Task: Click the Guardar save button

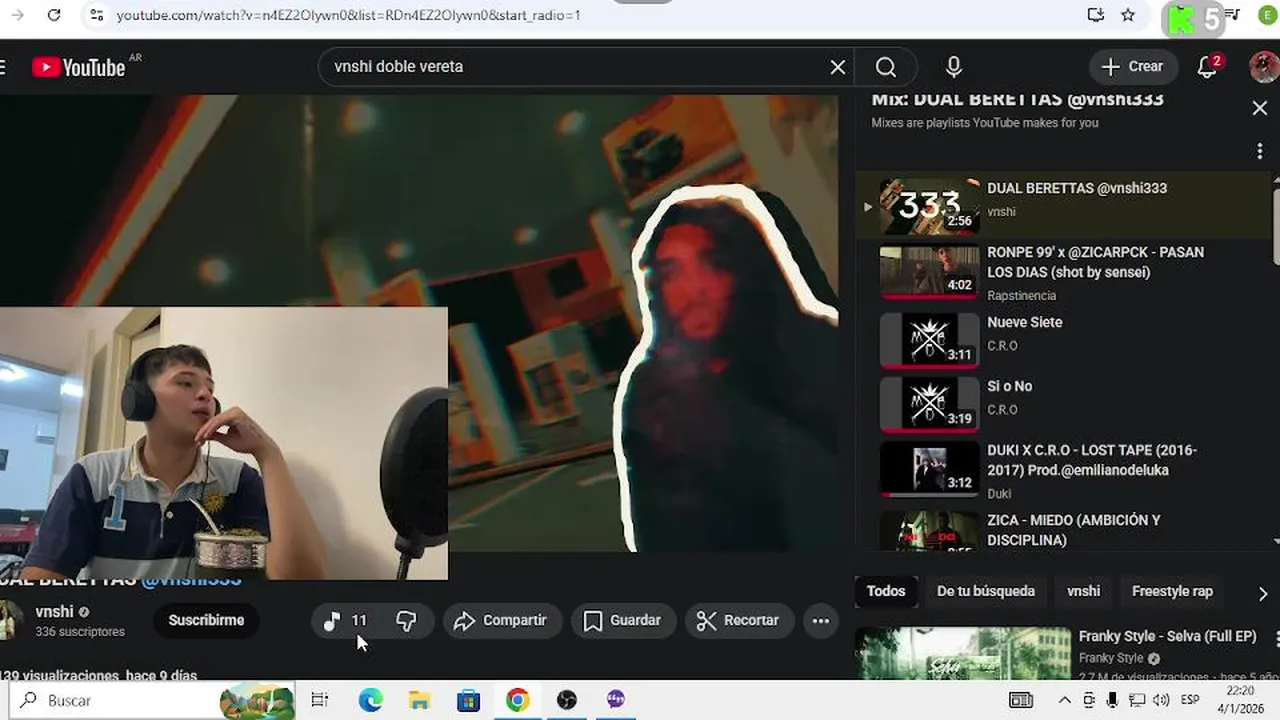Action: [x=623, y=621]
